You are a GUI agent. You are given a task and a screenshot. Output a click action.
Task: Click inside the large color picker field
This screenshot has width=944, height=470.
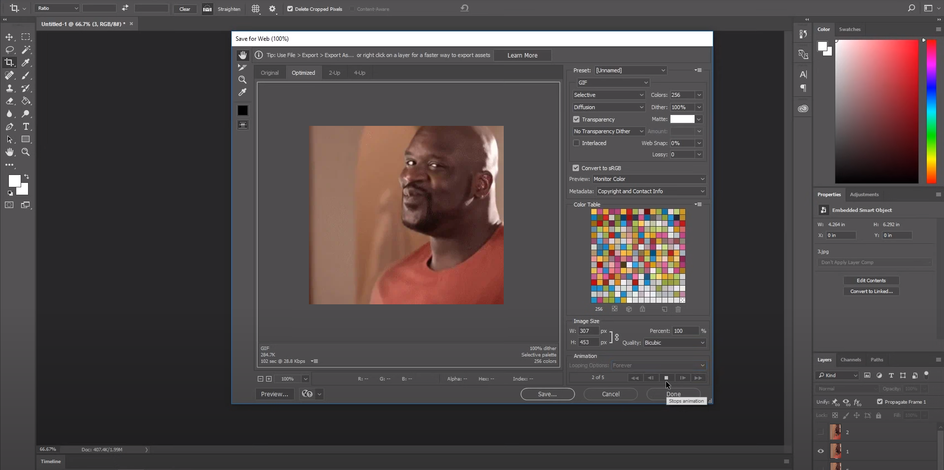(x=877, y=112)
